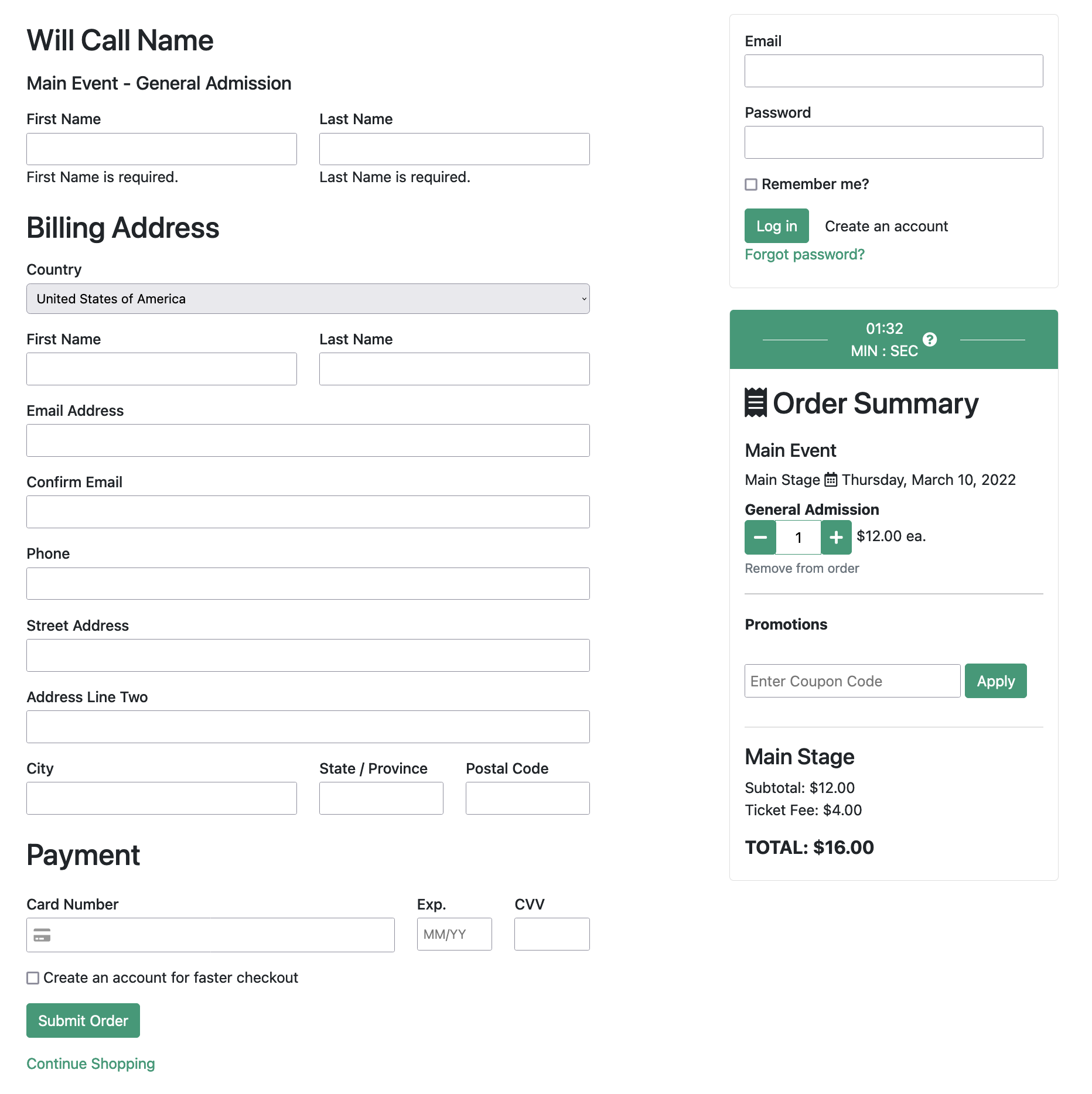The image size is (1092, 1094).
Task: Focus the card expiration MM/YY field
Action: pos(454,934)
